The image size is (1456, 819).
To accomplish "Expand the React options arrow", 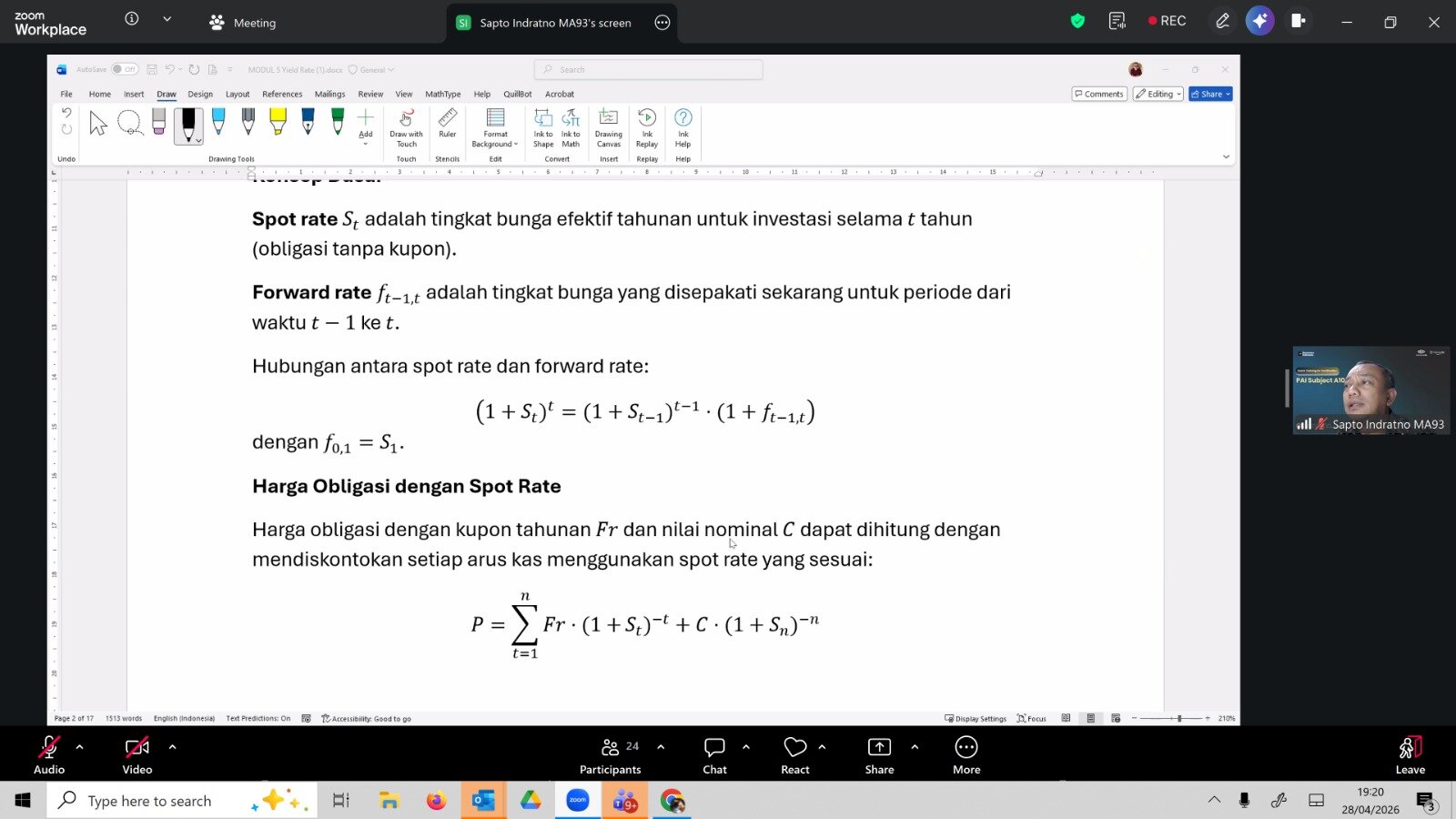I will point(822,747).
